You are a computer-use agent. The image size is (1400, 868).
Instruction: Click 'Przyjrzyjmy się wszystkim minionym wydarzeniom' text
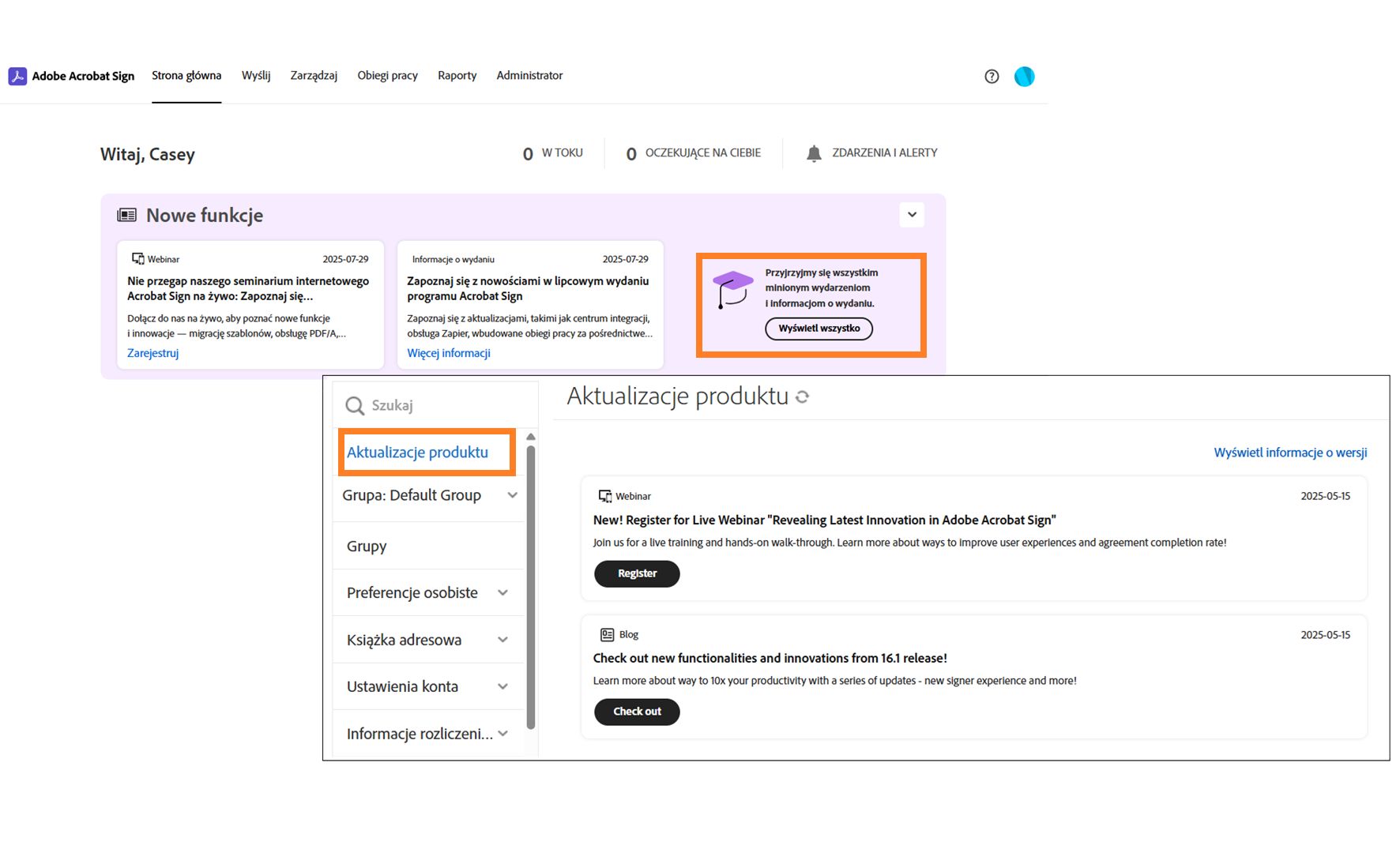pyautogui.click(x=822, y=287)
